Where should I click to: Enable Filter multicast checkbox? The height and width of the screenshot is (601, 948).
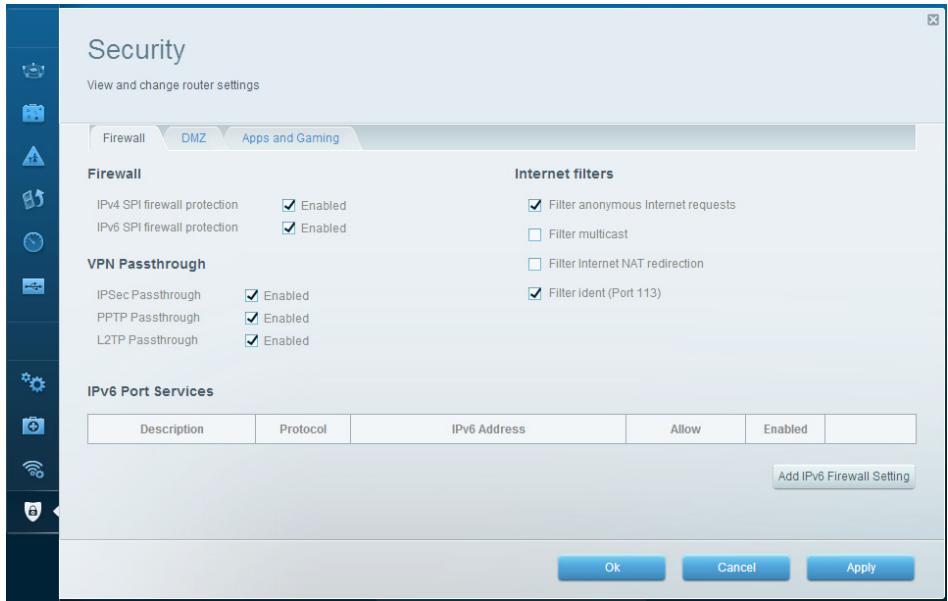[534, 235]
